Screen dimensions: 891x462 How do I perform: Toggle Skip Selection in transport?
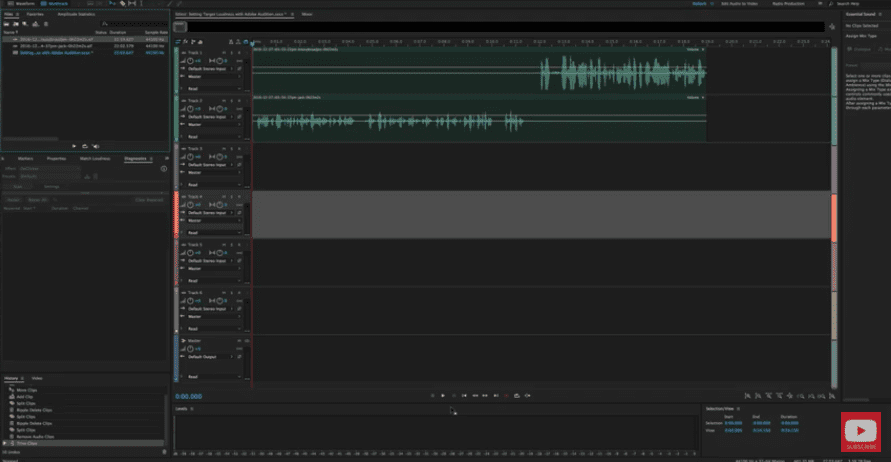(x=527, y=396)
